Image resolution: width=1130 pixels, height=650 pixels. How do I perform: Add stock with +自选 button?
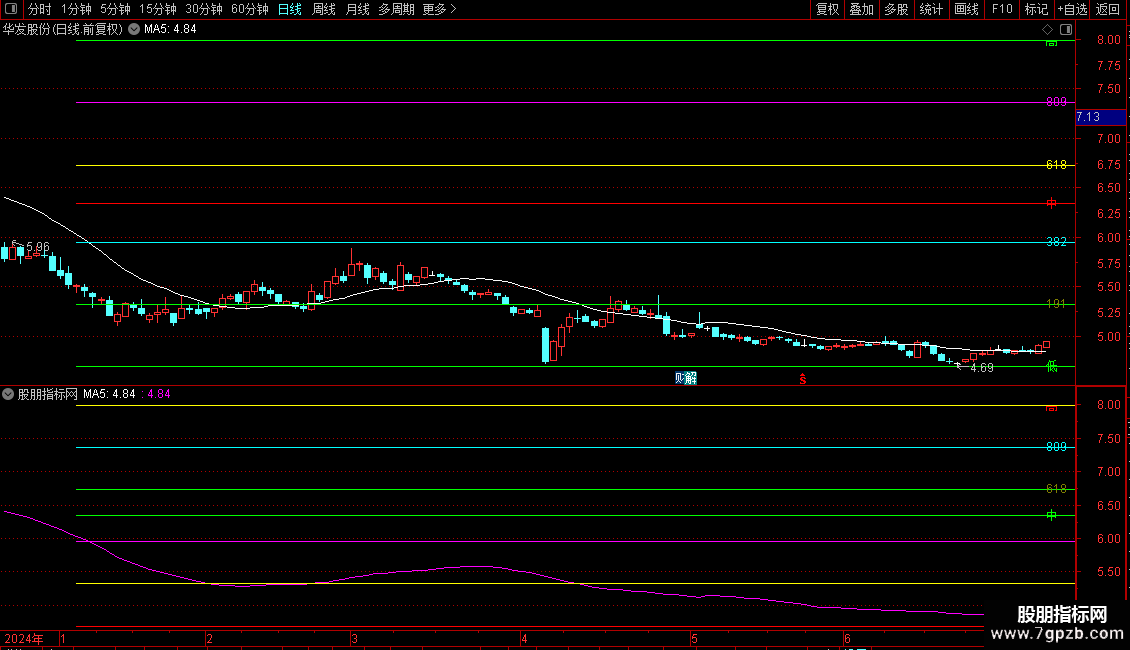click(1072, 9)
